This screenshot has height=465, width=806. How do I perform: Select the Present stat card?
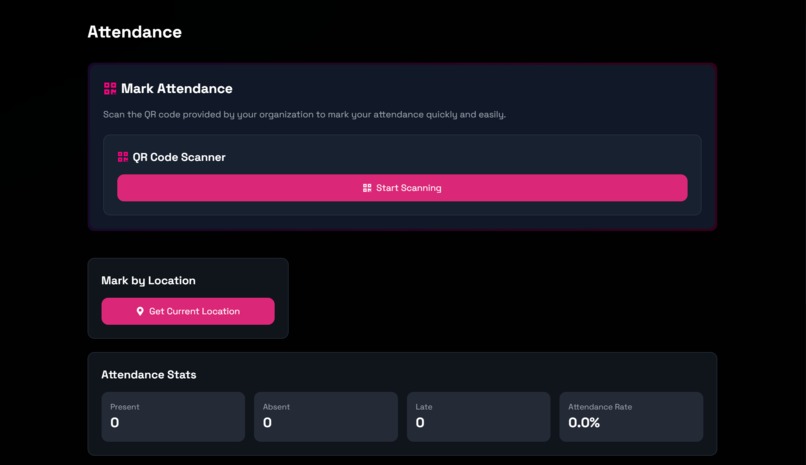(173, 417)
